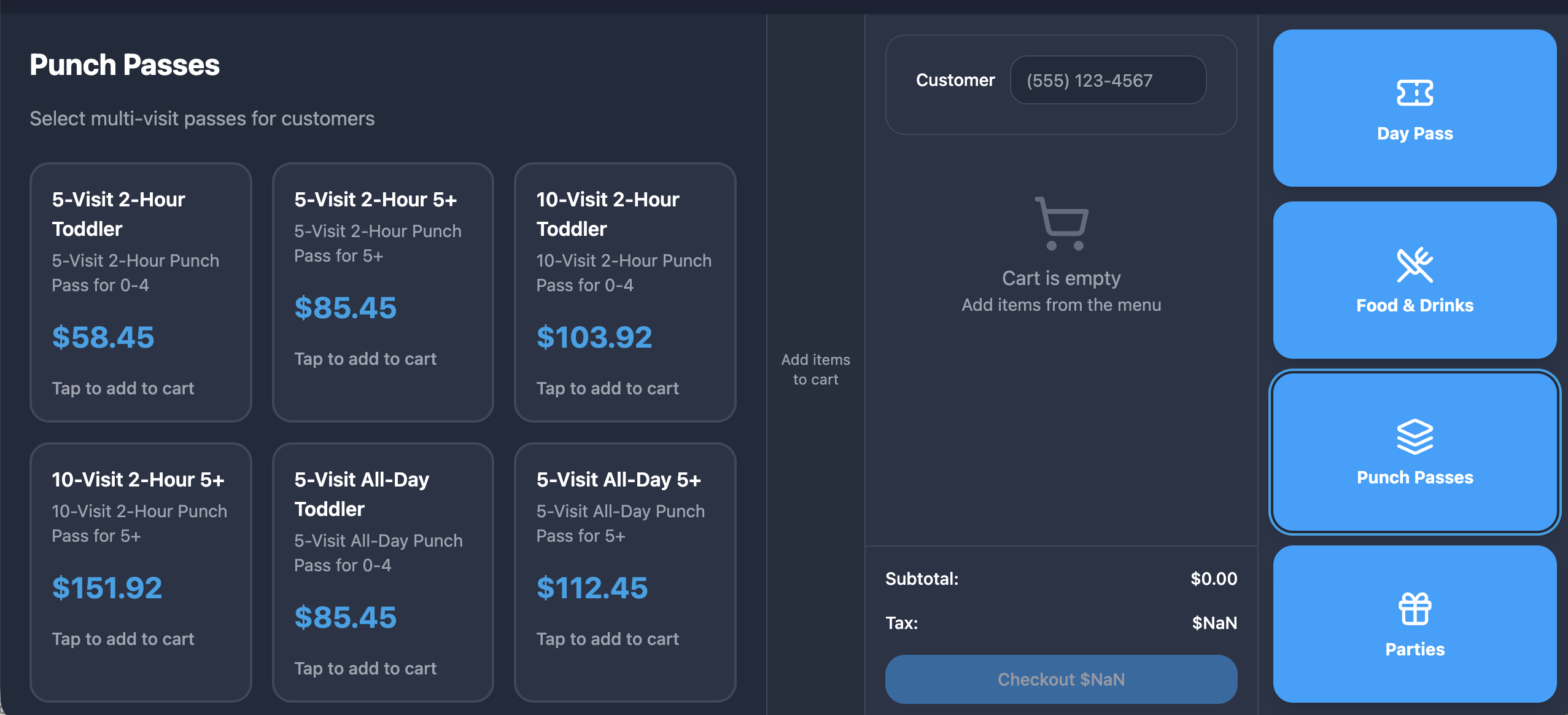Open the Day Pass category

point(1415,108)
